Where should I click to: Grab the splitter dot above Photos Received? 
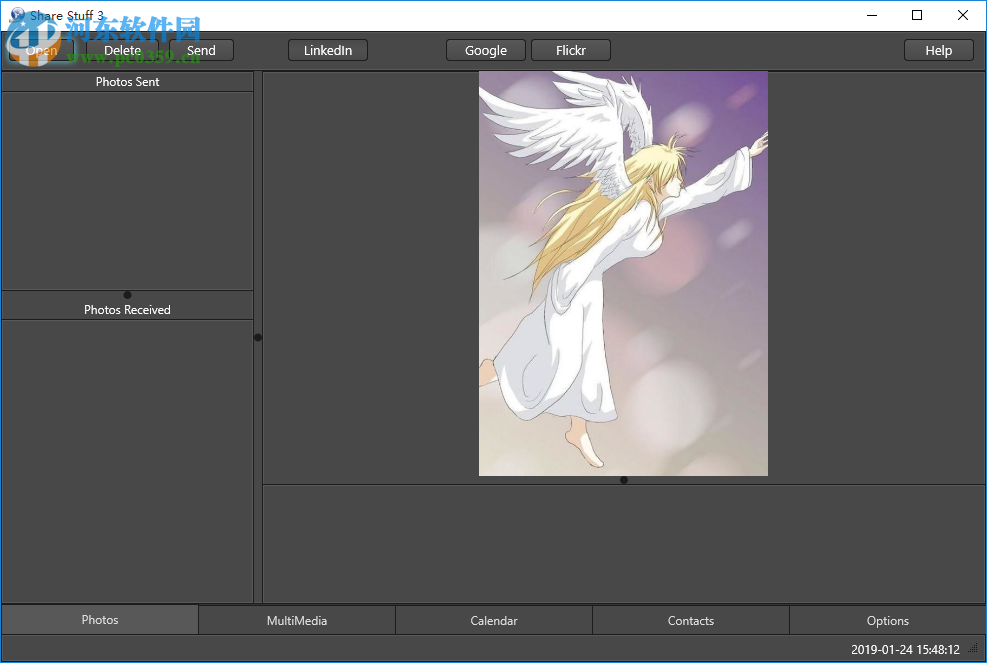127,295
